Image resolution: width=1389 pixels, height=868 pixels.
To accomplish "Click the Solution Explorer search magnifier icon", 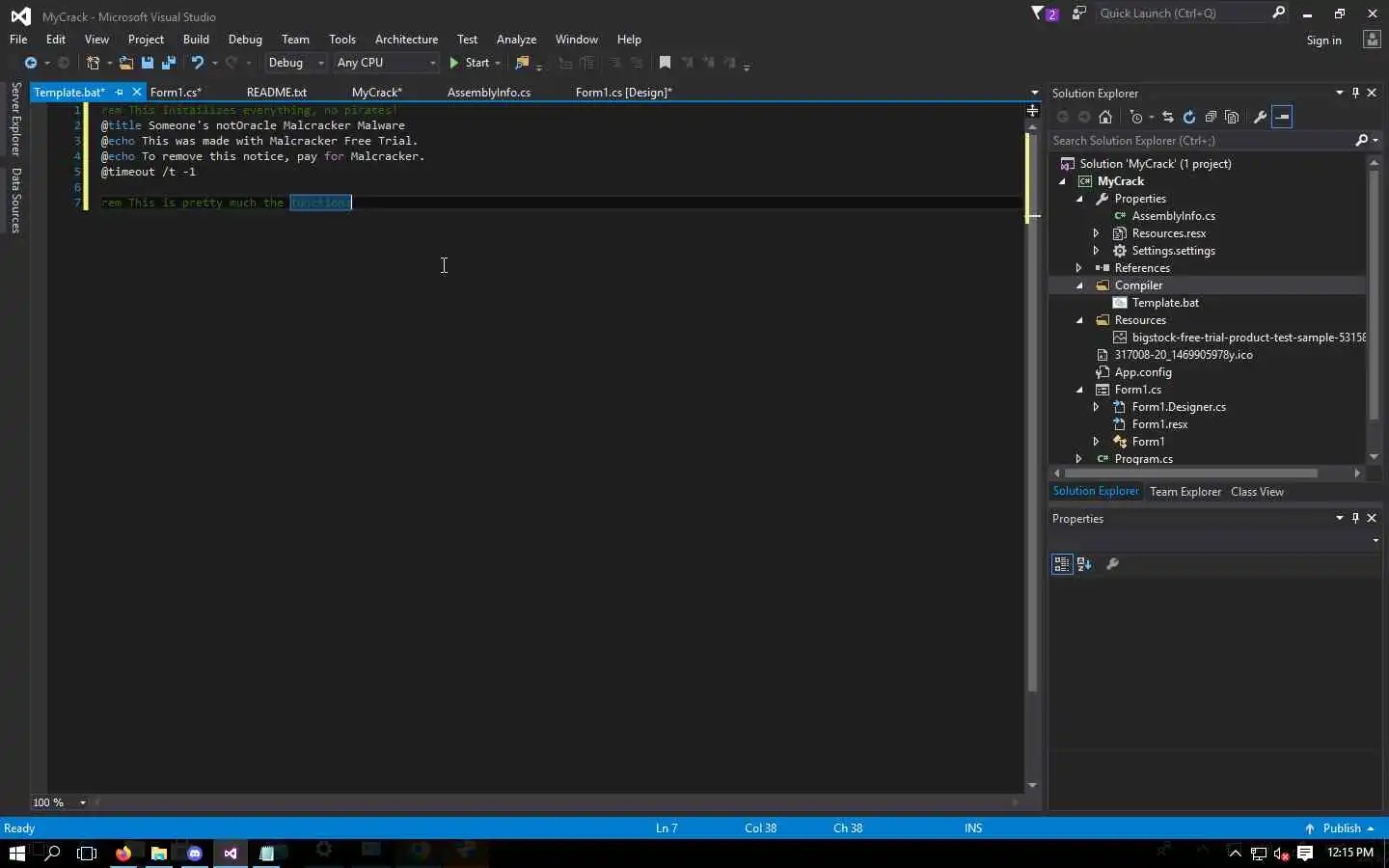I will pyautogui.click(x=1361, y=141).
